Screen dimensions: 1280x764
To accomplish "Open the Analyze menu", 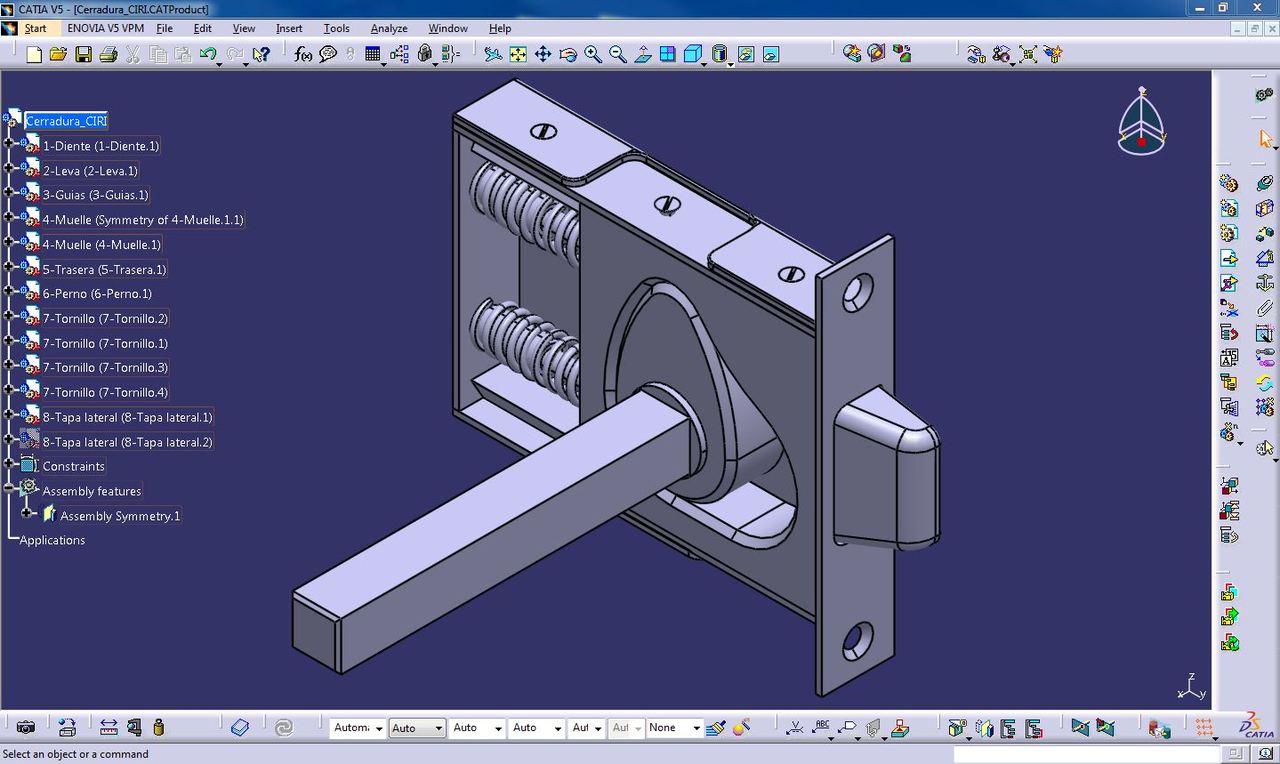I will 389,28.
